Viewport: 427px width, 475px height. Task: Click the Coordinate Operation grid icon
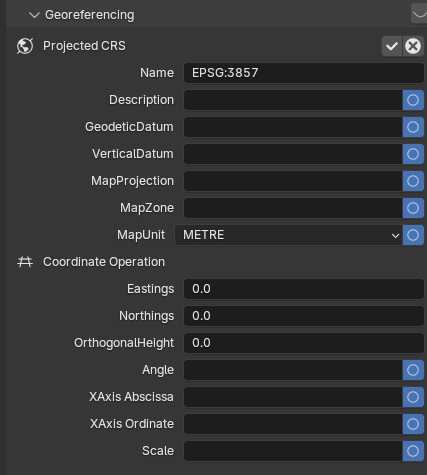(25, 262)
